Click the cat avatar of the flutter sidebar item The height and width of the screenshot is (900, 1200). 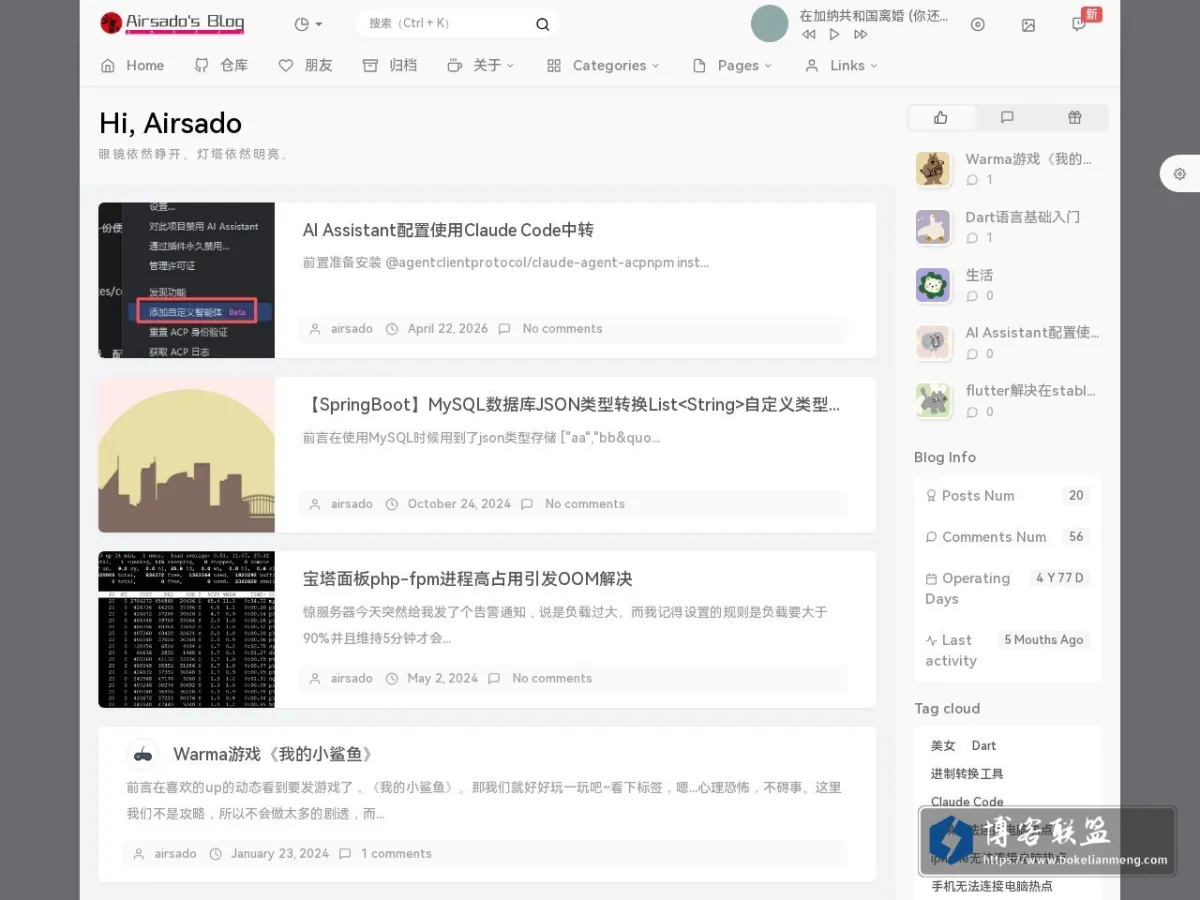pos(933,401)
